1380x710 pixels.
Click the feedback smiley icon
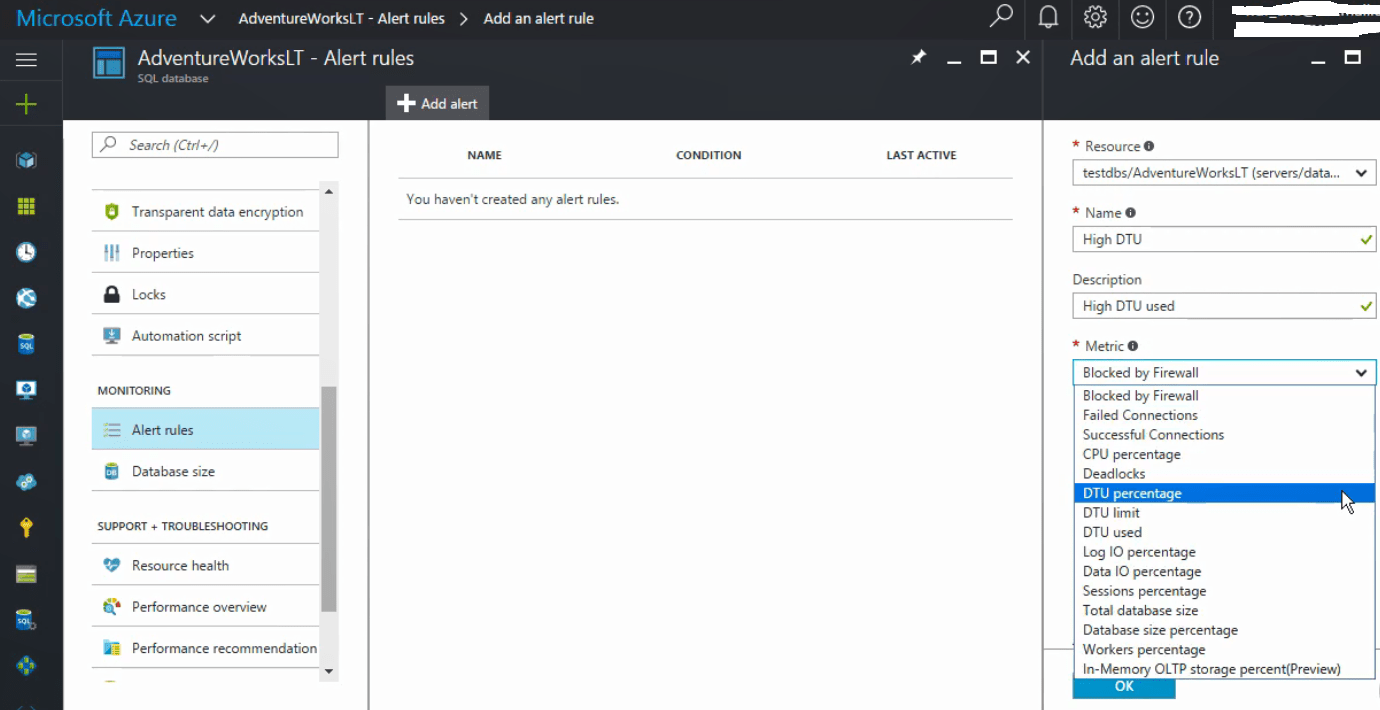(x=1142, y=17)
